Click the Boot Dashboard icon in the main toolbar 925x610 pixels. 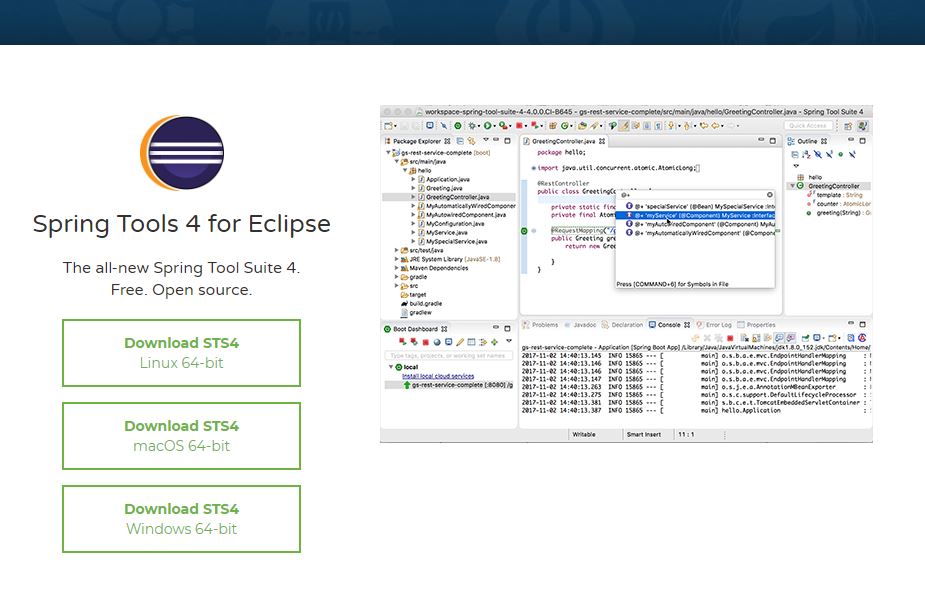coord(457,126)
